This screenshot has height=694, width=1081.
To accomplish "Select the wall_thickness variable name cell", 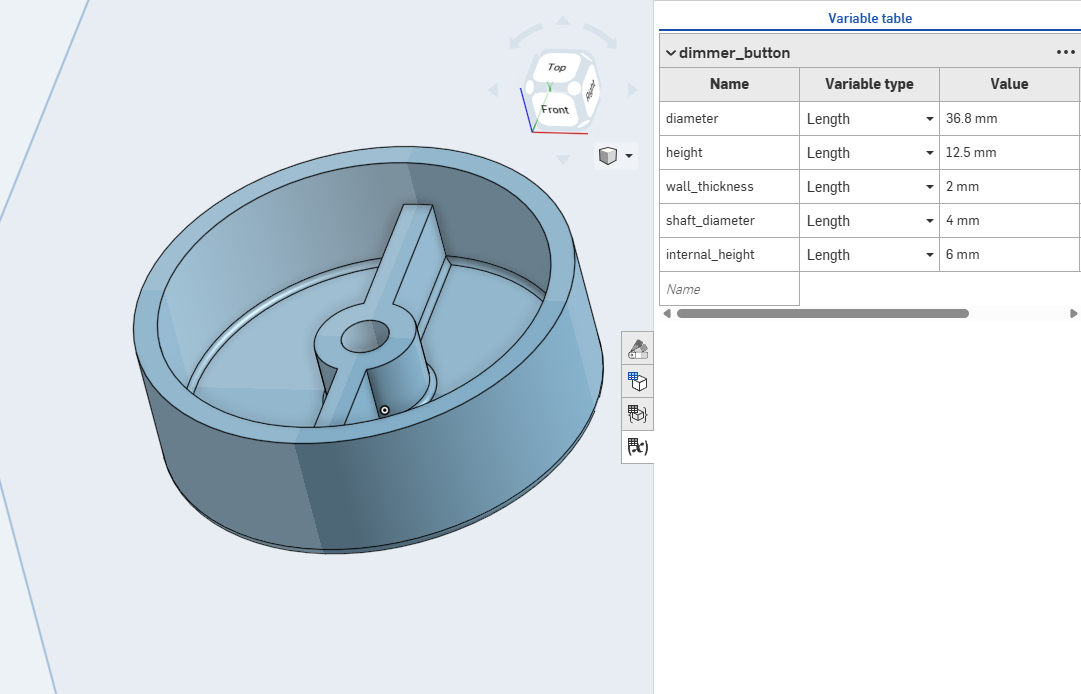I will click(x=729, y=187).
